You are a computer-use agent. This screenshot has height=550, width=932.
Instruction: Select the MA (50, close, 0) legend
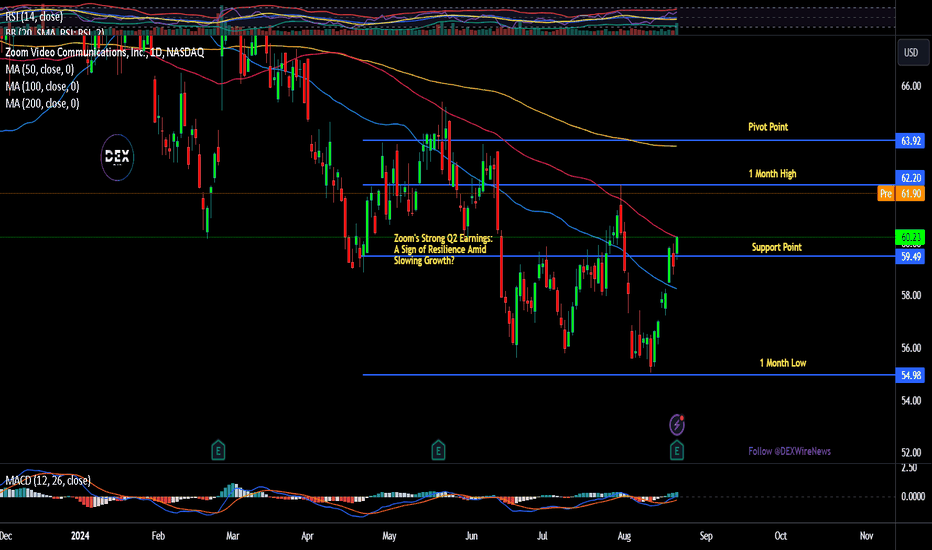pyautogui.click(x=40, y=70)
